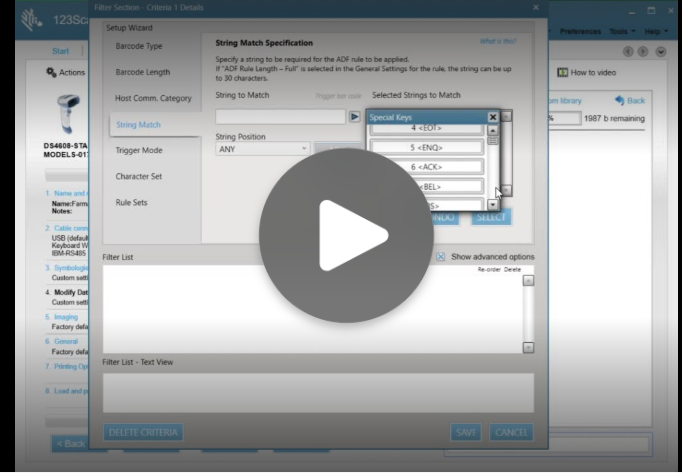This screenshot has height=473, width=682.
Task: Select Host Comm. Category step
Action: tap(153, 98)
